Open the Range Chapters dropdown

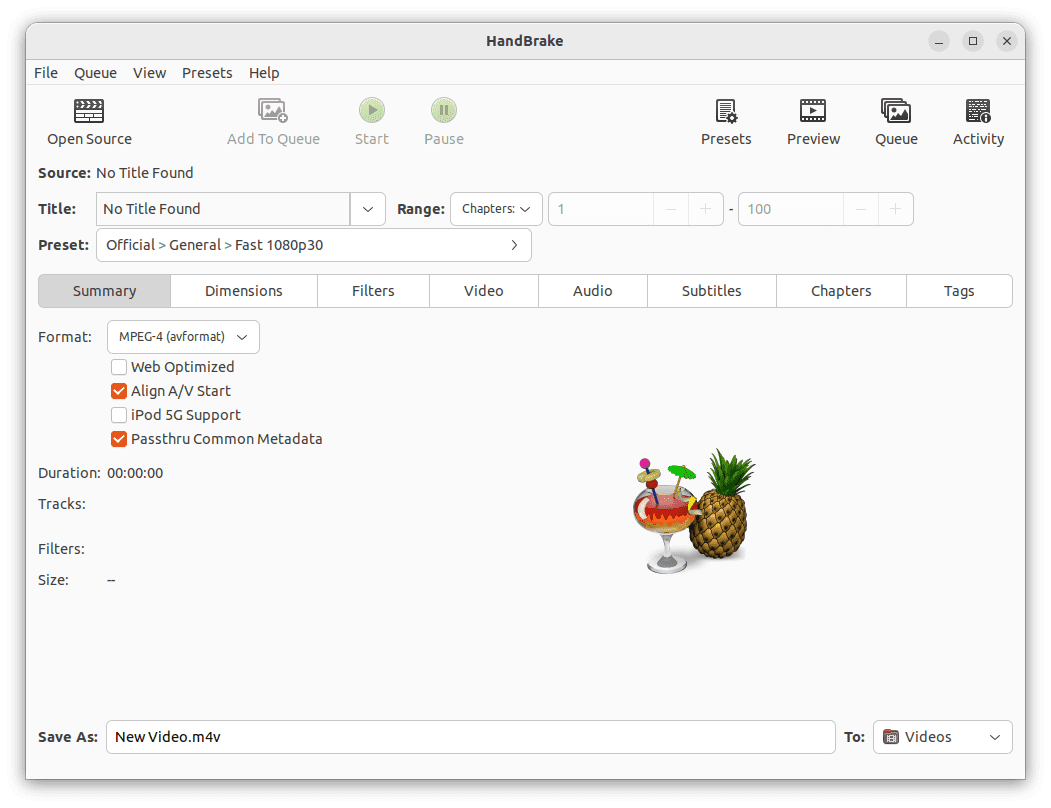tap(496, 209)
